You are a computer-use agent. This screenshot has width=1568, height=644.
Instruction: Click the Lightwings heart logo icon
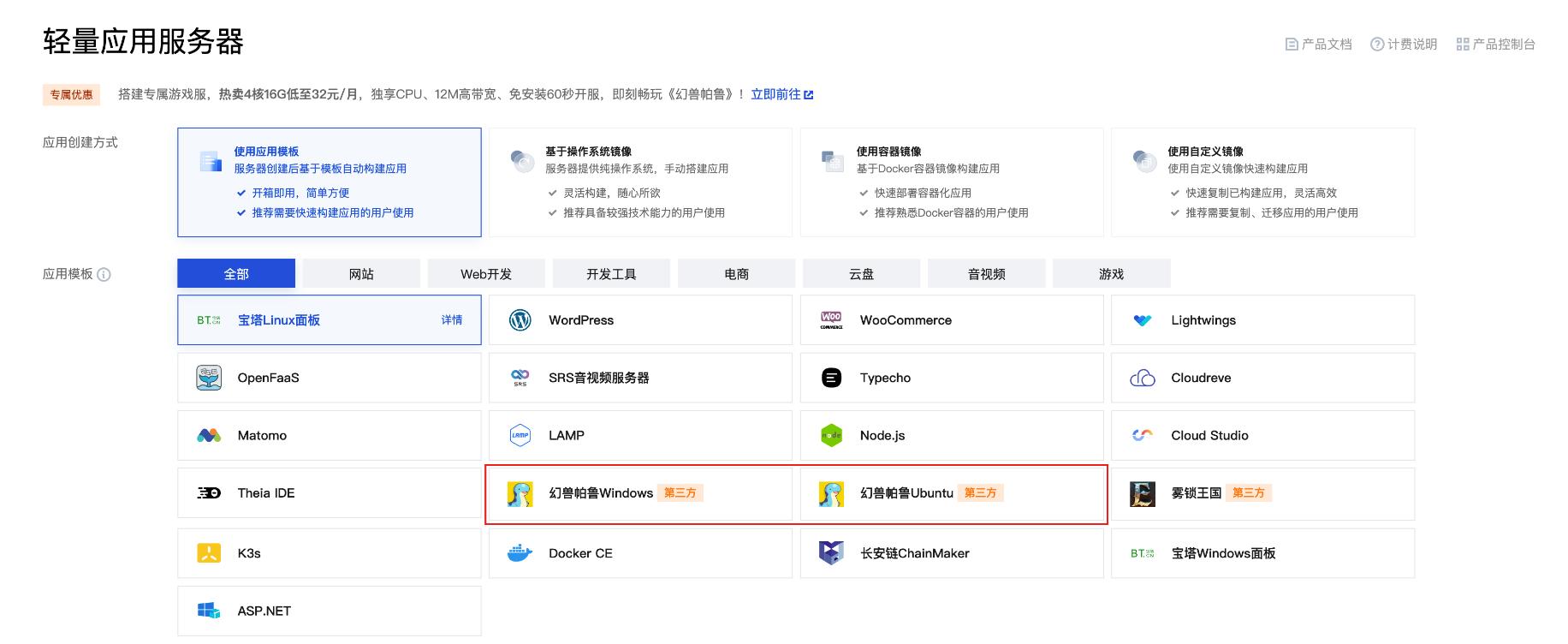[x=1143, y=320]
